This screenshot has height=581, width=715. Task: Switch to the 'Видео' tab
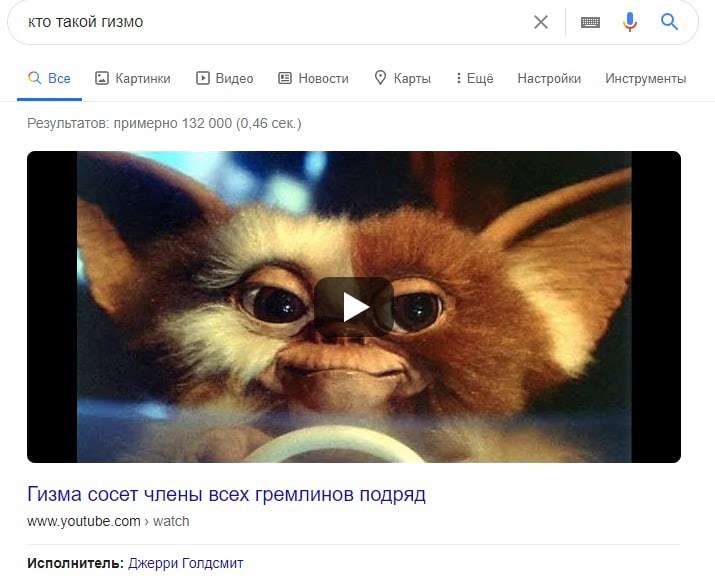pyautogui.click(x=225, y=78)
